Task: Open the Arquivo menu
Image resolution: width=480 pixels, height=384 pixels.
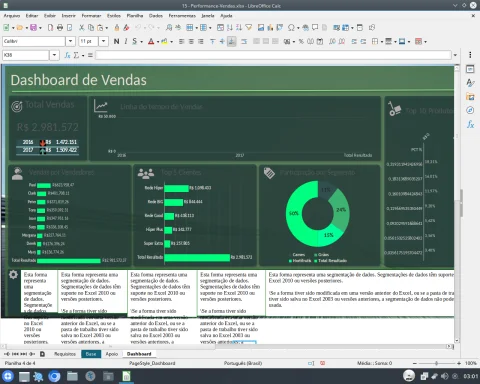Action: coord(12,16)
